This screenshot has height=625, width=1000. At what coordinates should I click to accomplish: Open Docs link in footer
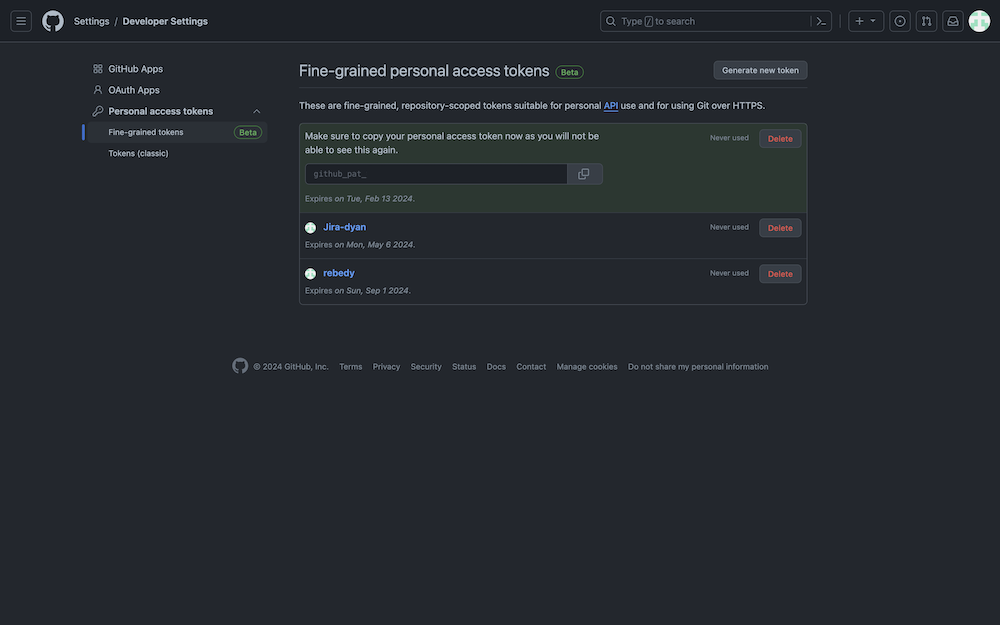point(496,367)
